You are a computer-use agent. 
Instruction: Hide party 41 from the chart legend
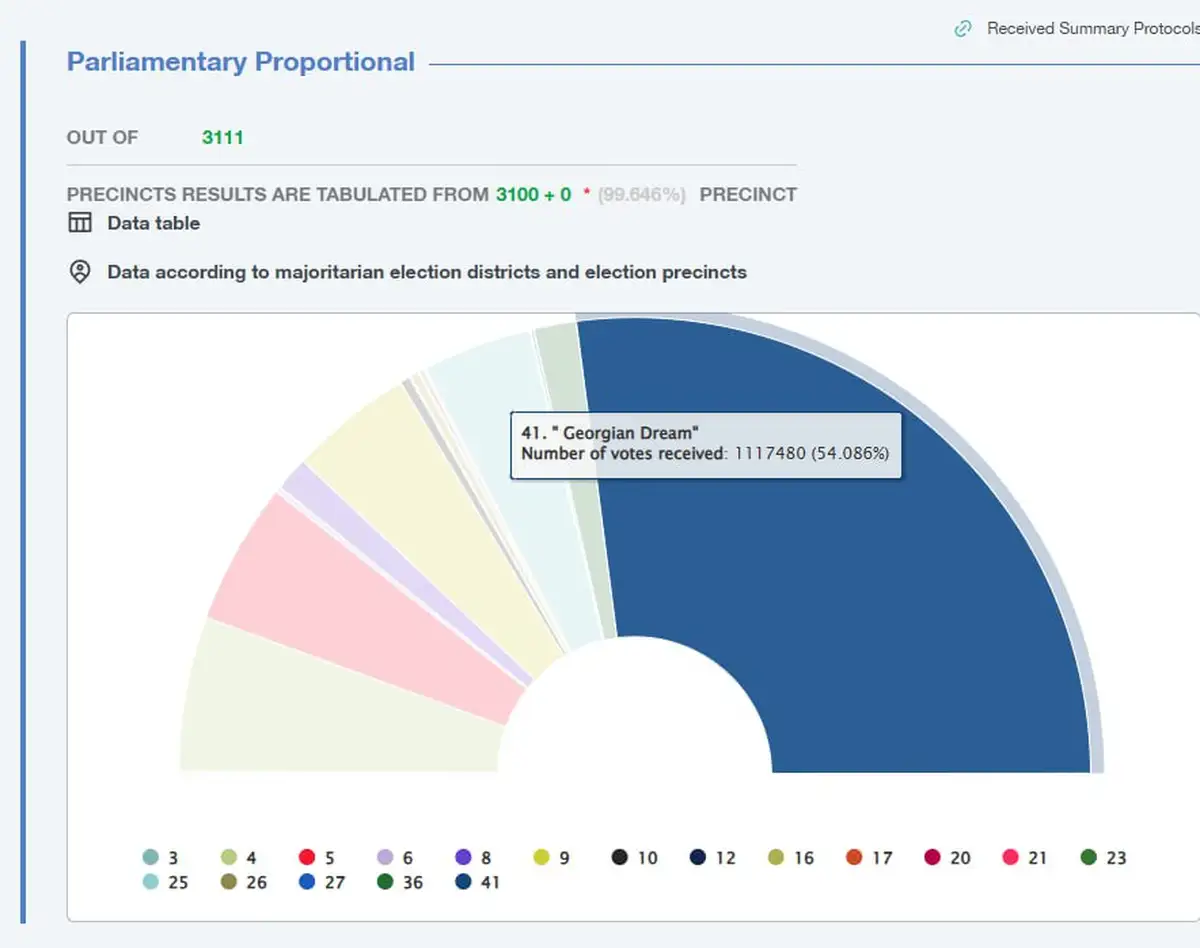476,882
